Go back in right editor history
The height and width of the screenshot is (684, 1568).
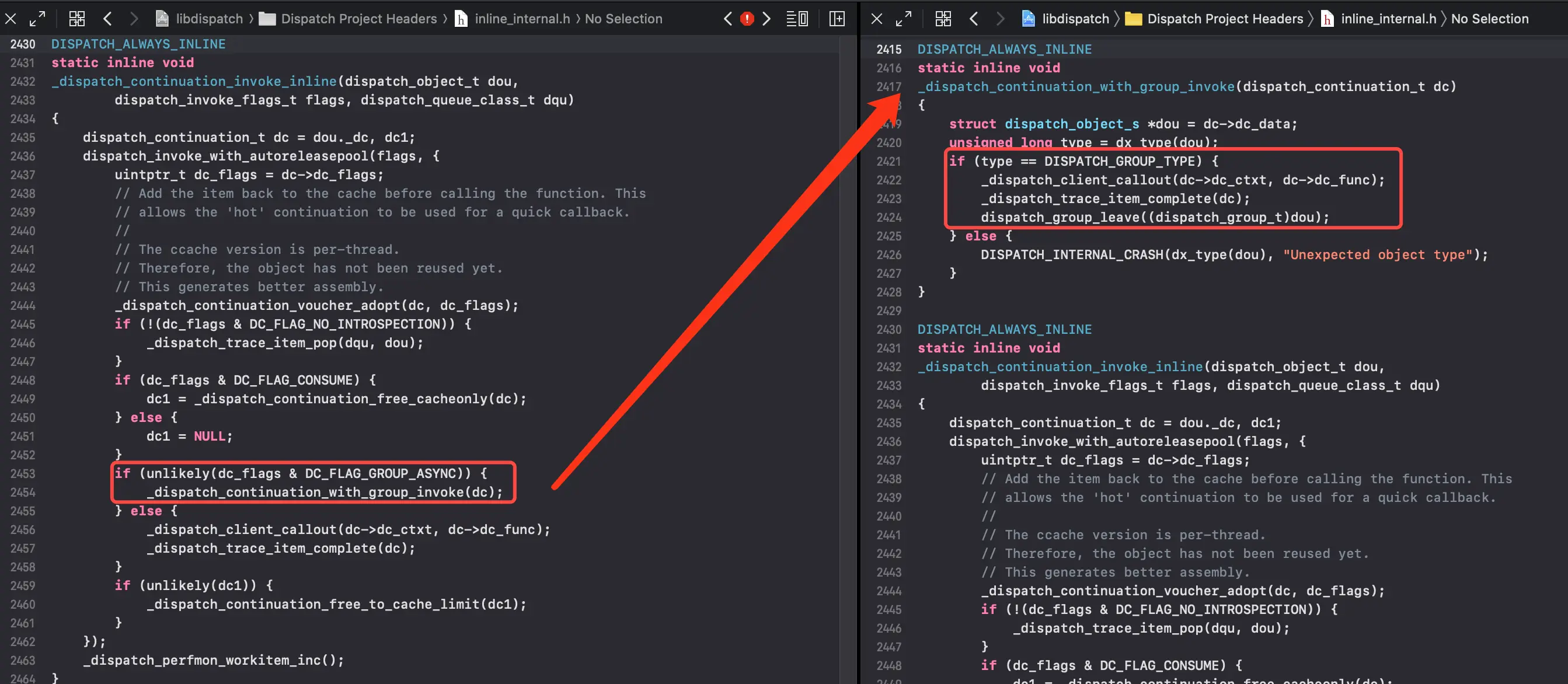click(974, 19)
